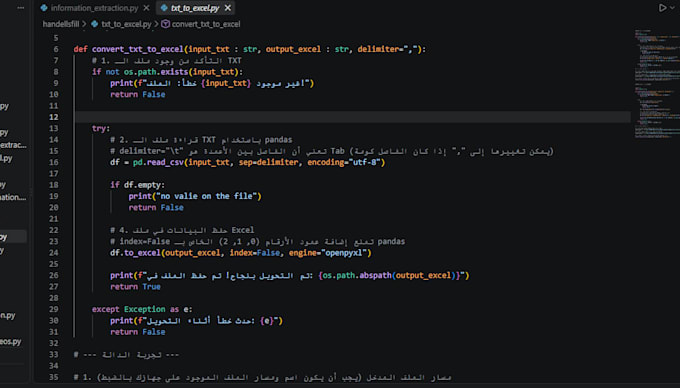Open explorer file ending in n.py

8,315
